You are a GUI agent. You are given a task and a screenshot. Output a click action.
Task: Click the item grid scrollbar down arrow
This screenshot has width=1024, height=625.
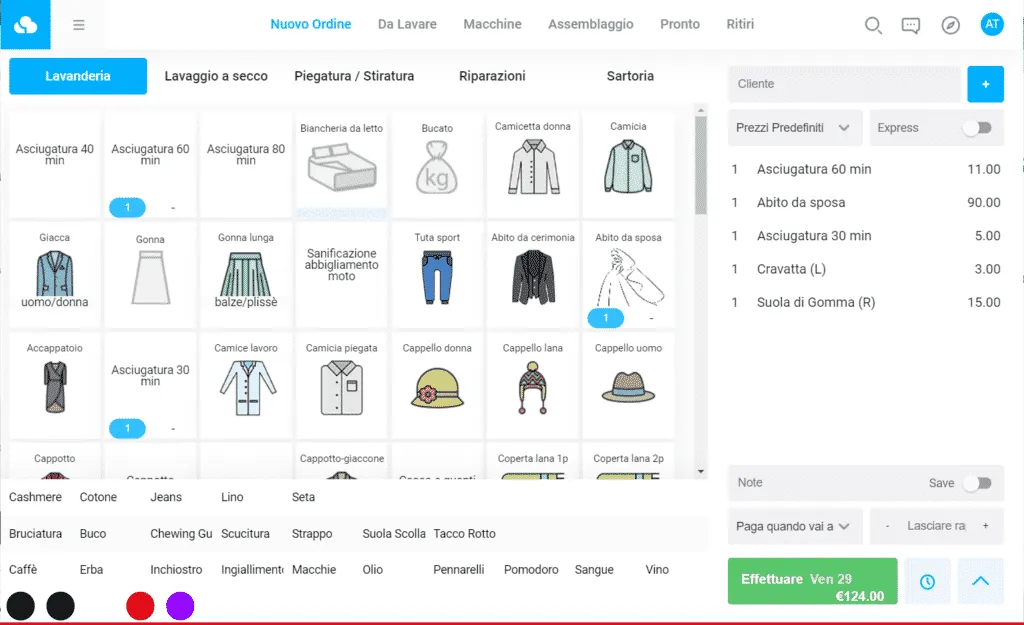point(701,472)
